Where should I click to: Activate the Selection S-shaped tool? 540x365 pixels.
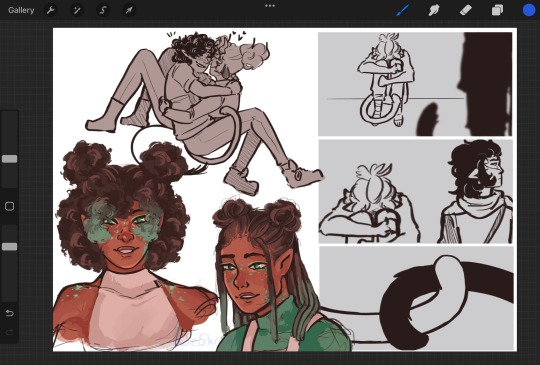[x=103, y=10]
